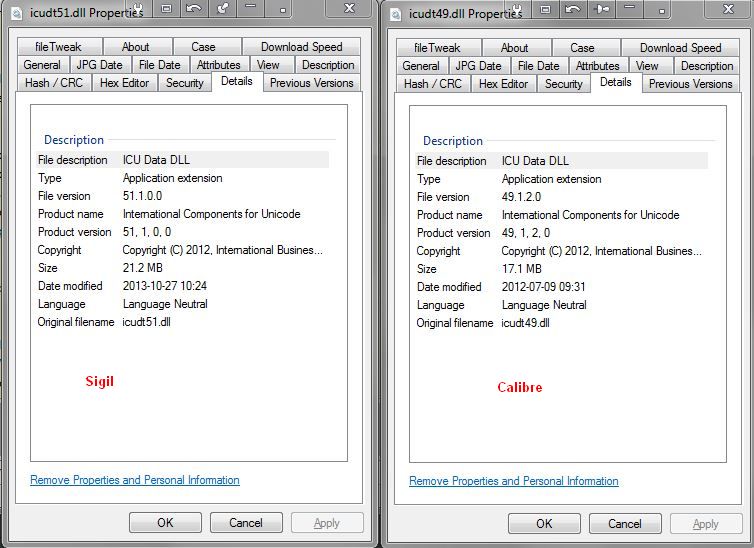Switch to Attributes tab in icudt51.dll window
This screenshot has height=548, width=754.
tap(219, 64)
